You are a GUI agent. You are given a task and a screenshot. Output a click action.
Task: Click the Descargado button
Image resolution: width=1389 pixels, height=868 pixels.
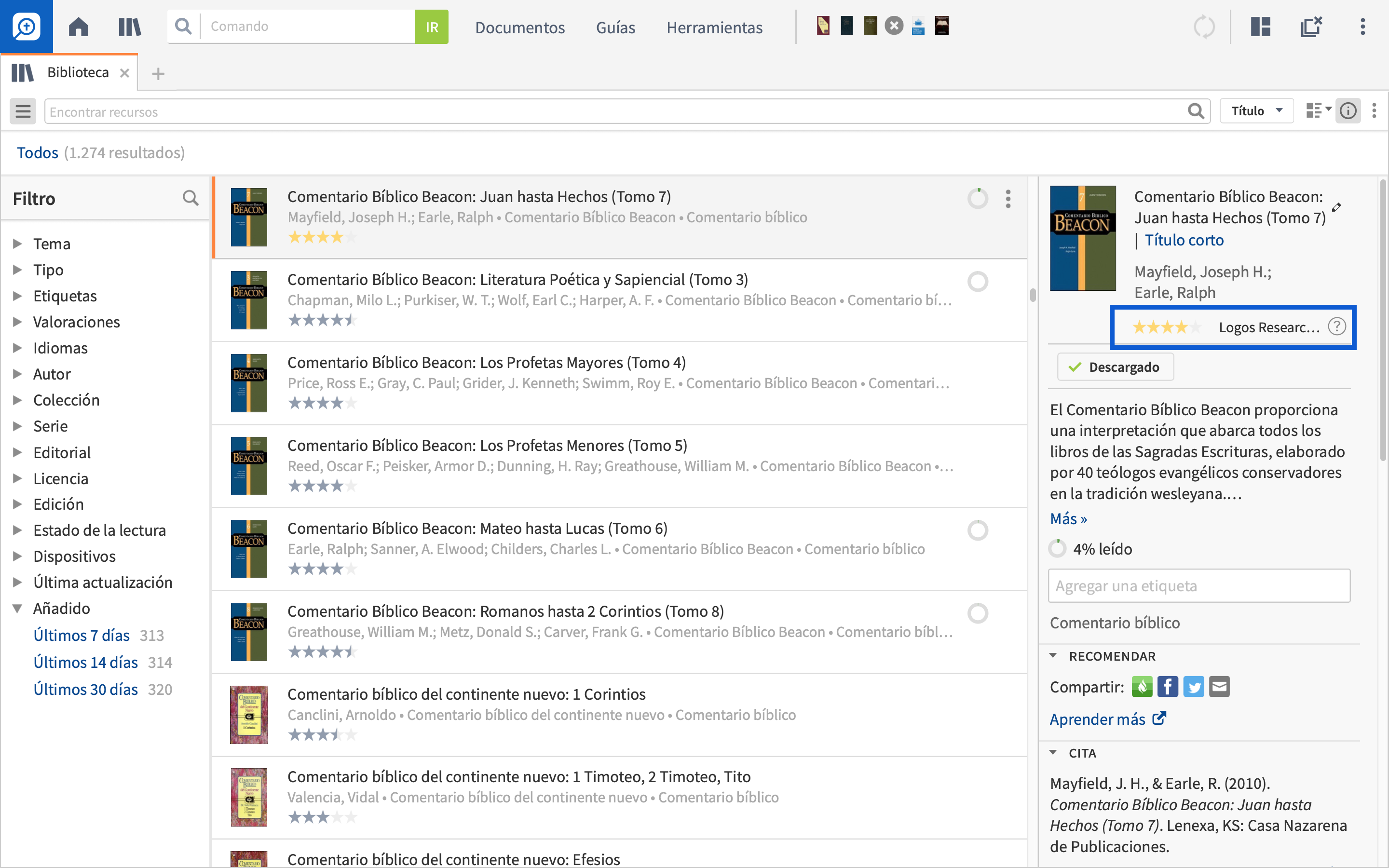(1115, 367)
